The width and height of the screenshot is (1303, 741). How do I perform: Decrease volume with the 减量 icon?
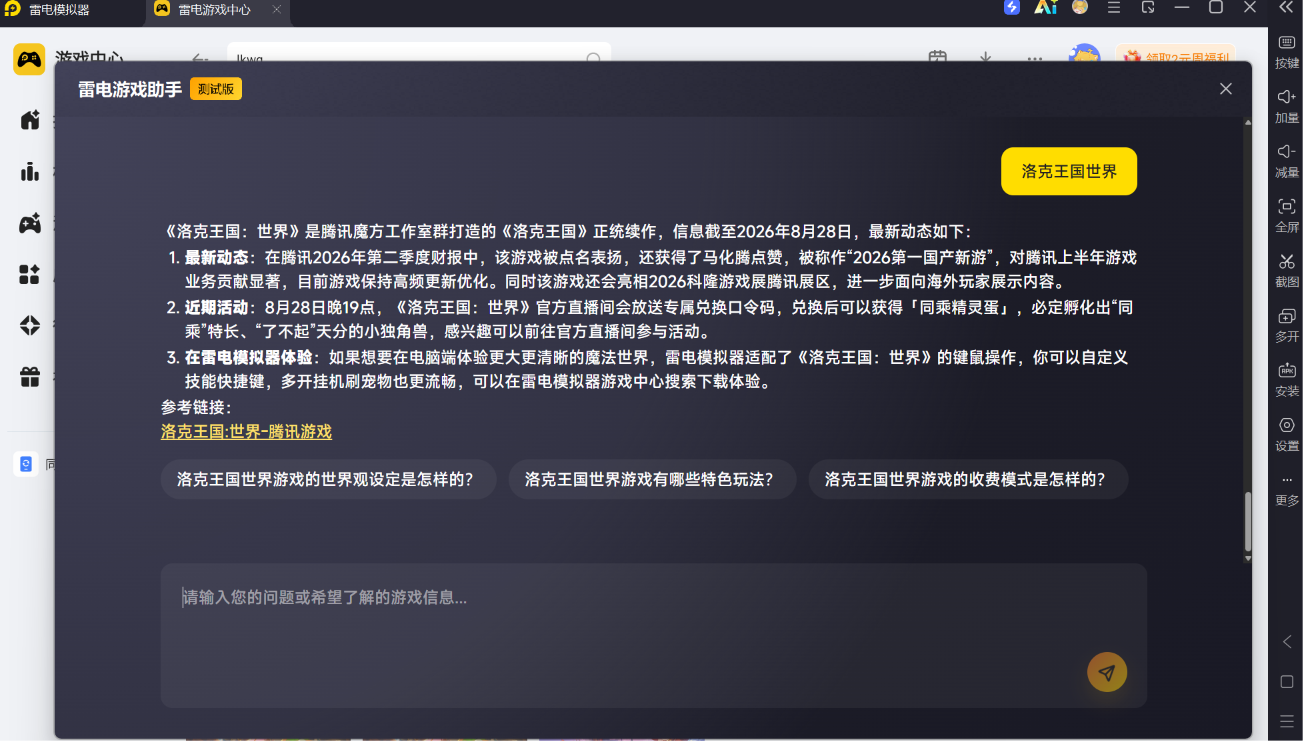(x=1287, y=161)
